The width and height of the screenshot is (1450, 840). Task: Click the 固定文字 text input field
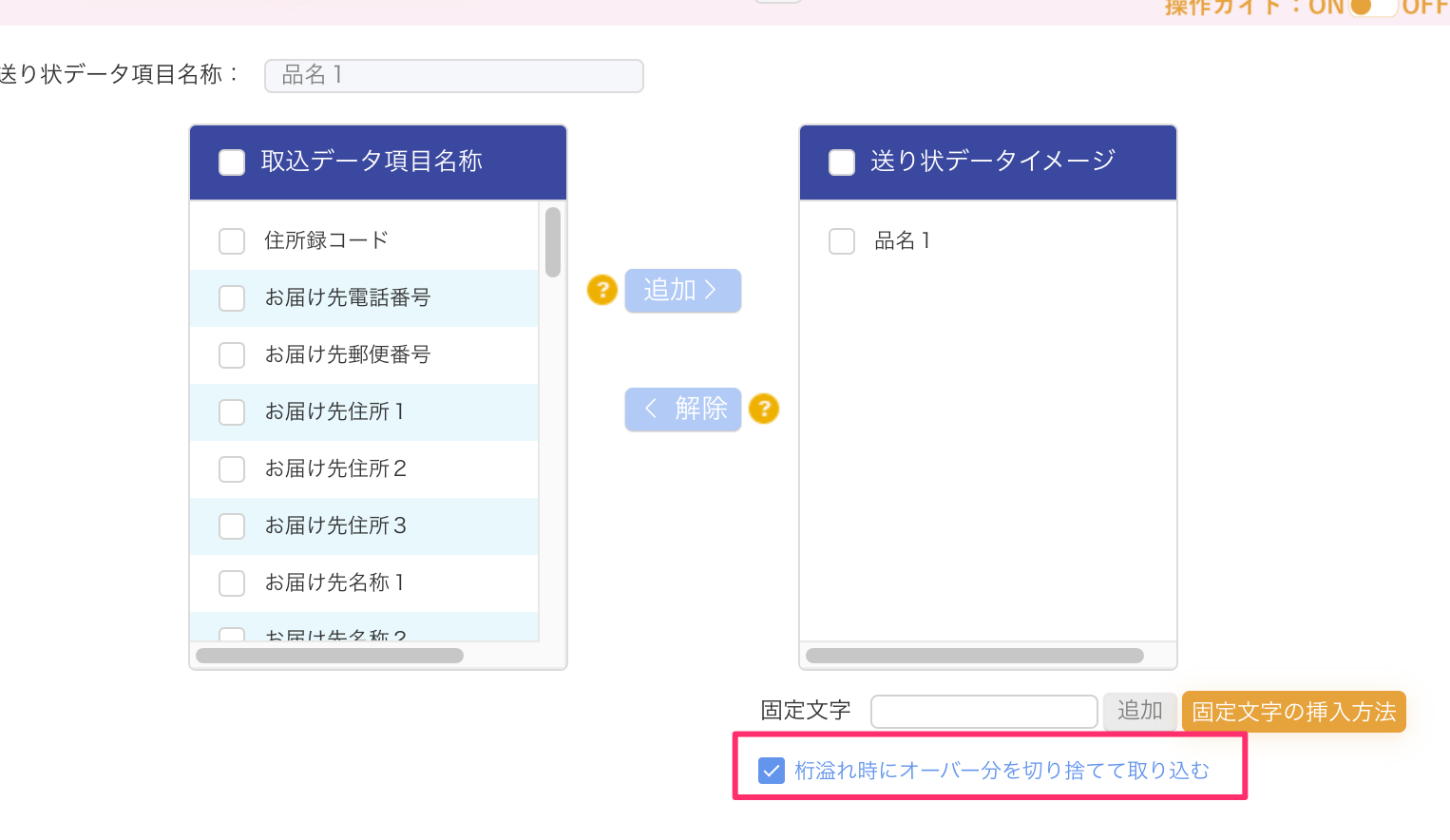(983, 712)
